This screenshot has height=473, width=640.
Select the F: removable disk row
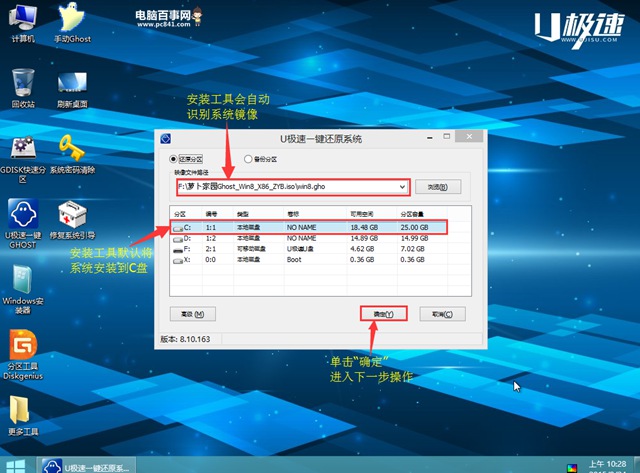309,249
